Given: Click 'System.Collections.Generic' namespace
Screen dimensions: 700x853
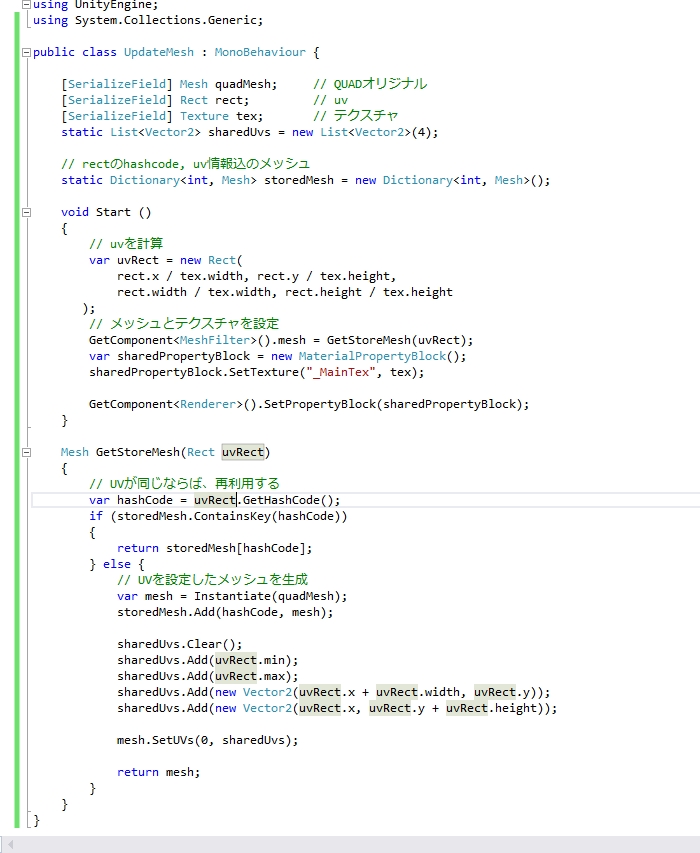Looking at the screenshot, I should coord(165,20).
